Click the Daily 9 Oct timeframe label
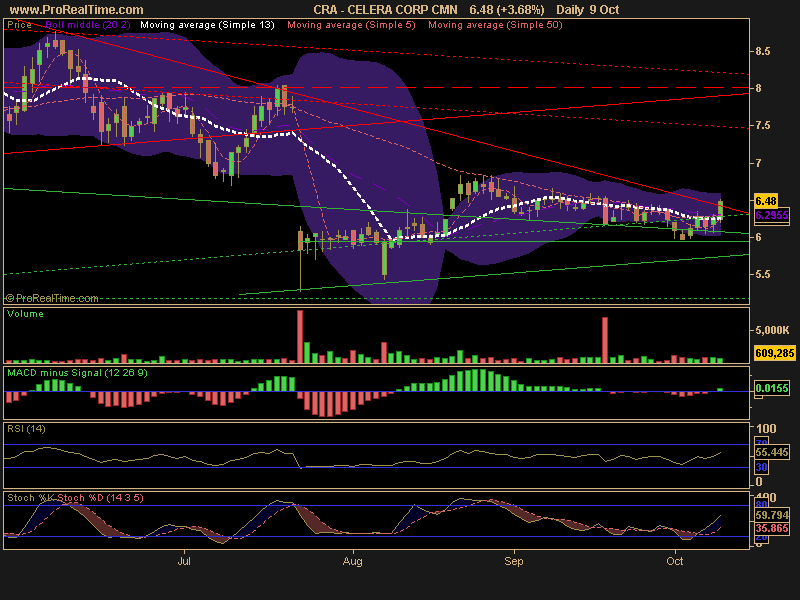Screen dimensions: 800x600 (588, 10)
